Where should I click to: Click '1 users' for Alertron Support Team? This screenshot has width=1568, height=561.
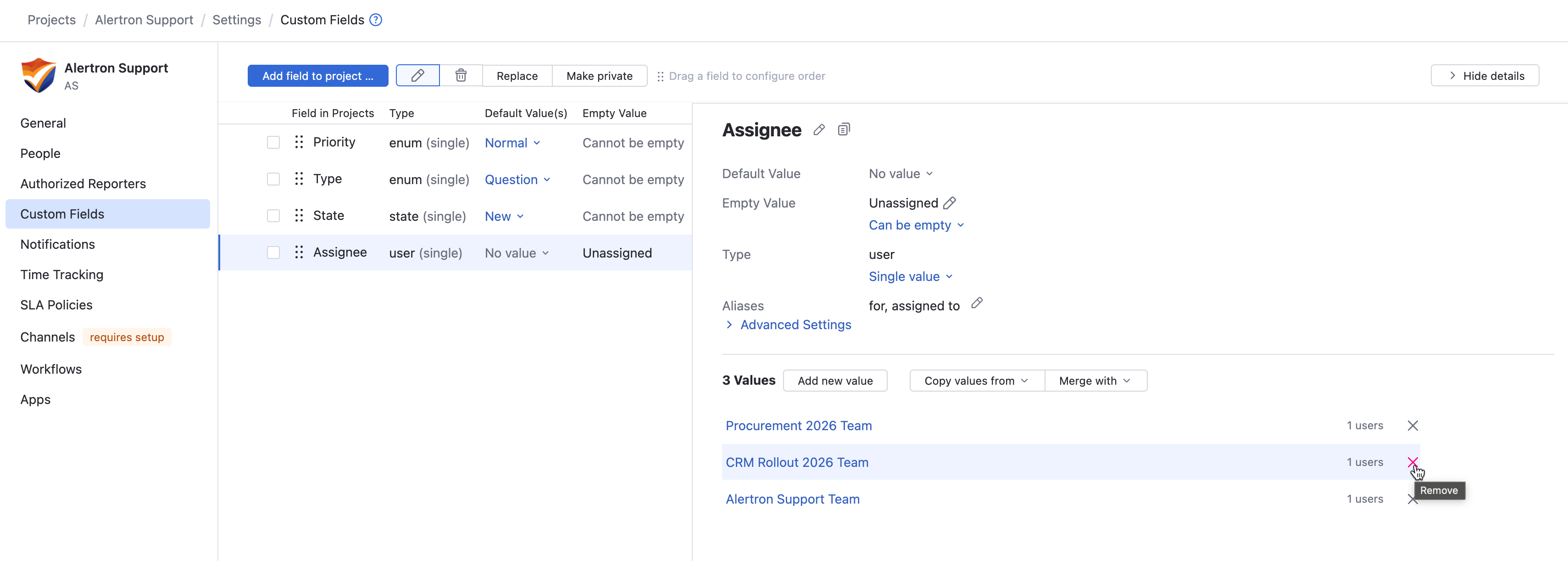pyautogui.click(x=1365, y=499)
